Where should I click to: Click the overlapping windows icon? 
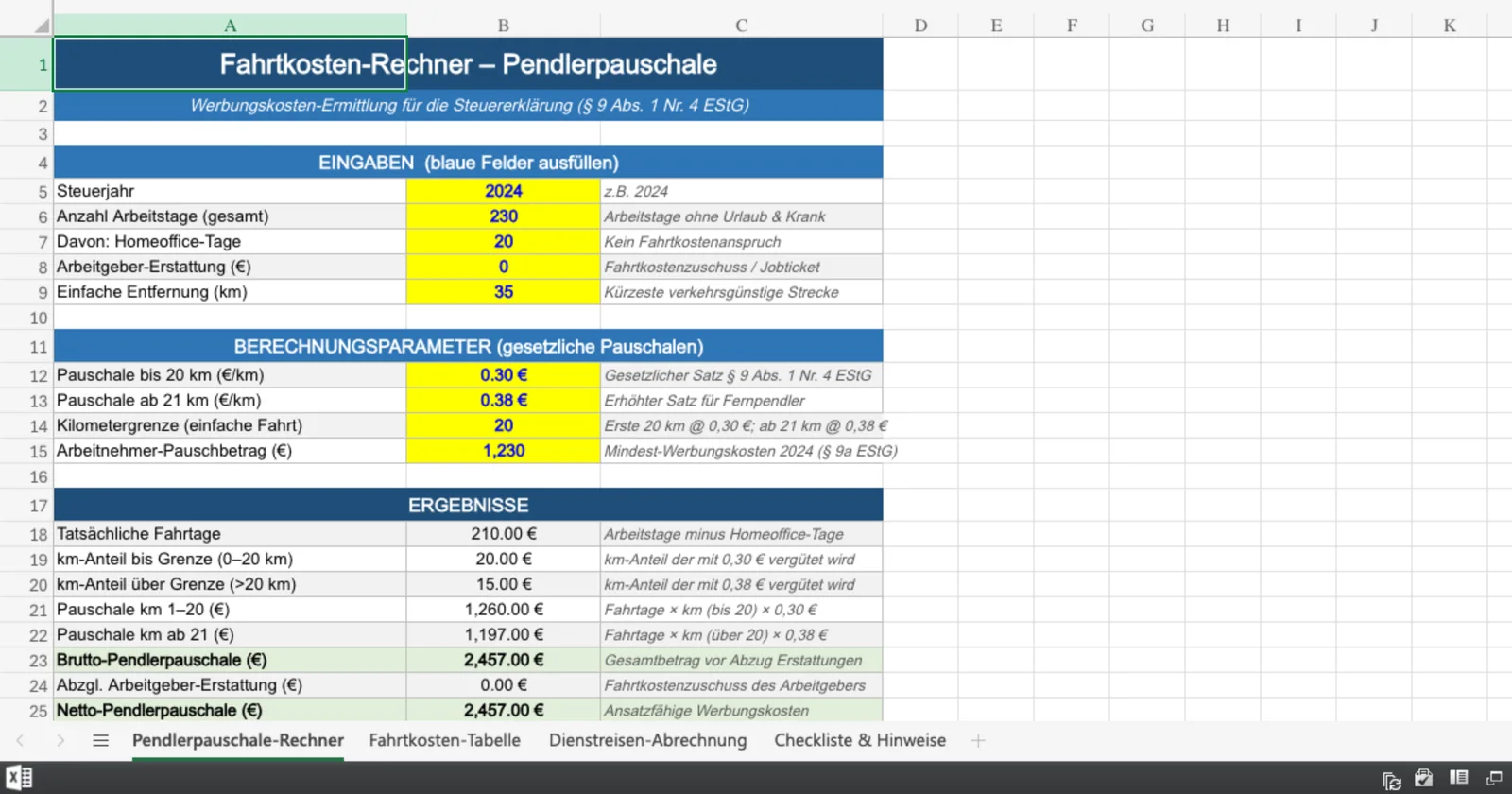(1494, 778)
